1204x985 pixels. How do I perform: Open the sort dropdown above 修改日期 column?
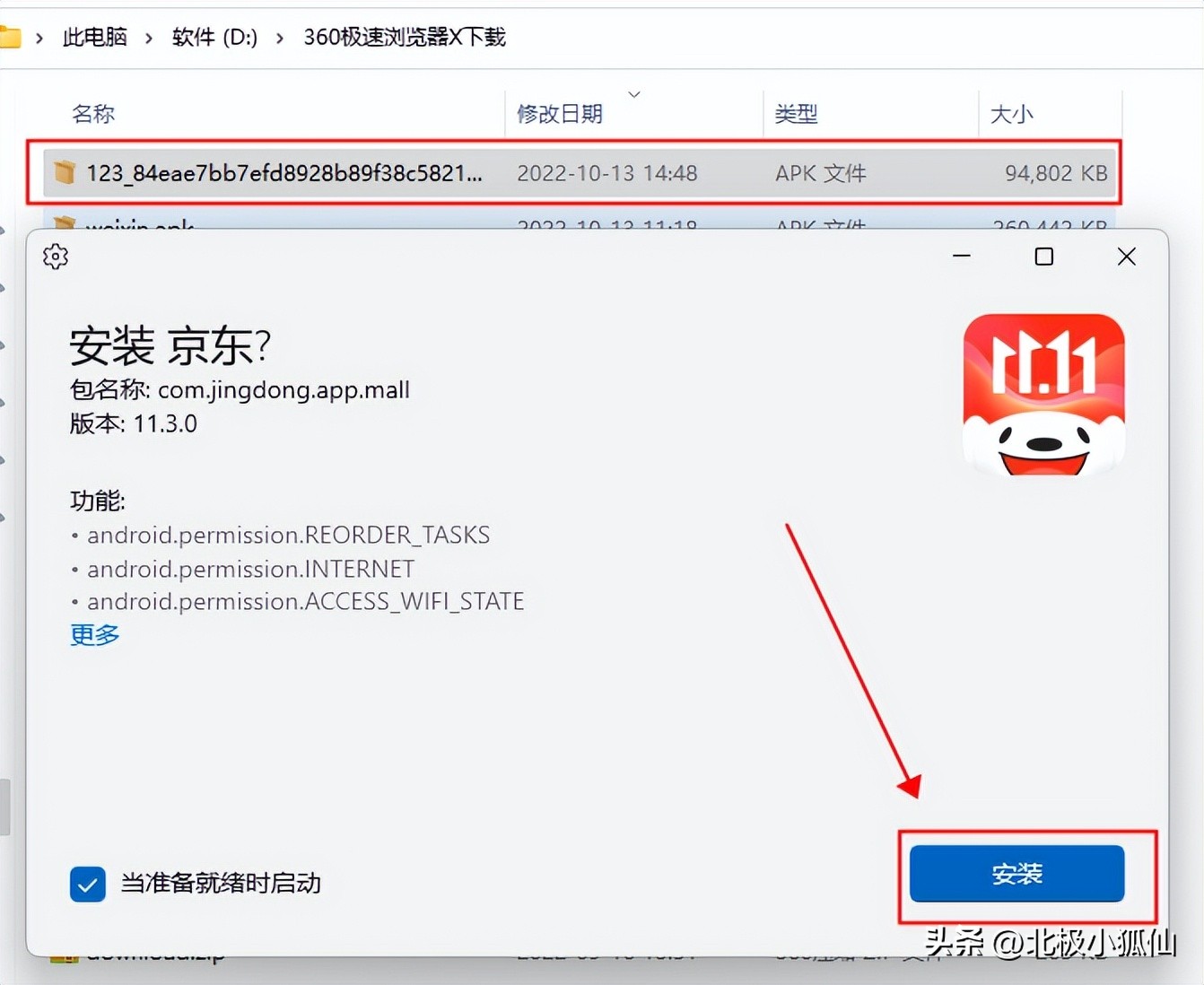[634, 94]
